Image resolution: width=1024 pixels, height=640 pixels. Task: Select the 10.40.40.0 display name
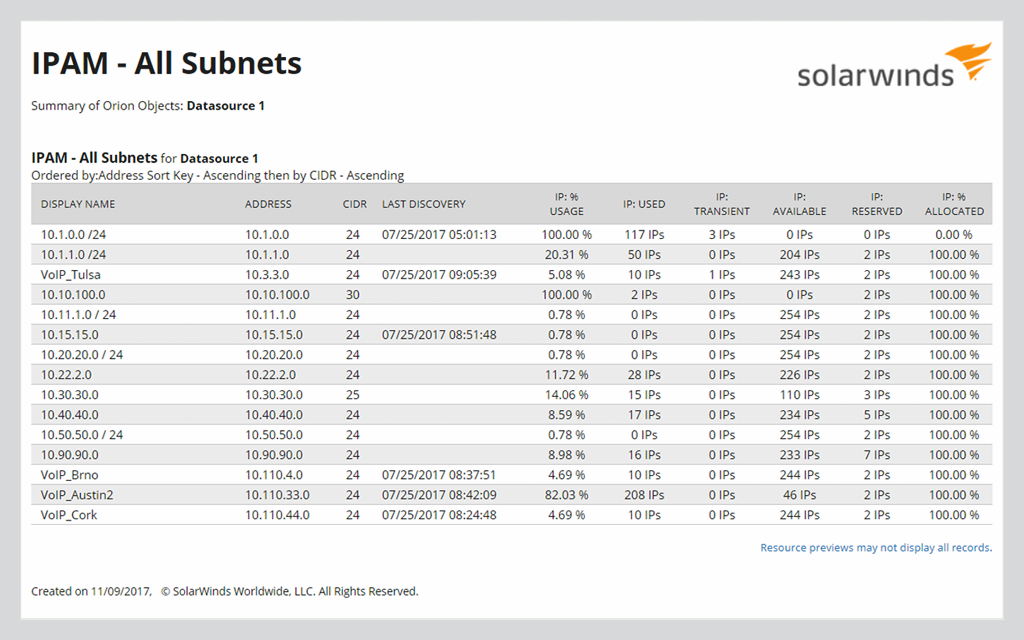click(x=69, y=415)
